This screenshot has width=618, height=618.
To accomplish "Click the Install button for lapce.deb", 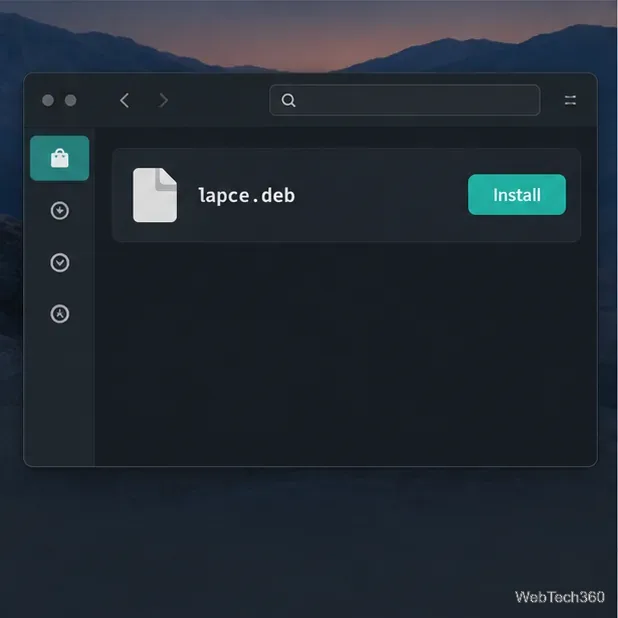I will (x=517, y=195).
